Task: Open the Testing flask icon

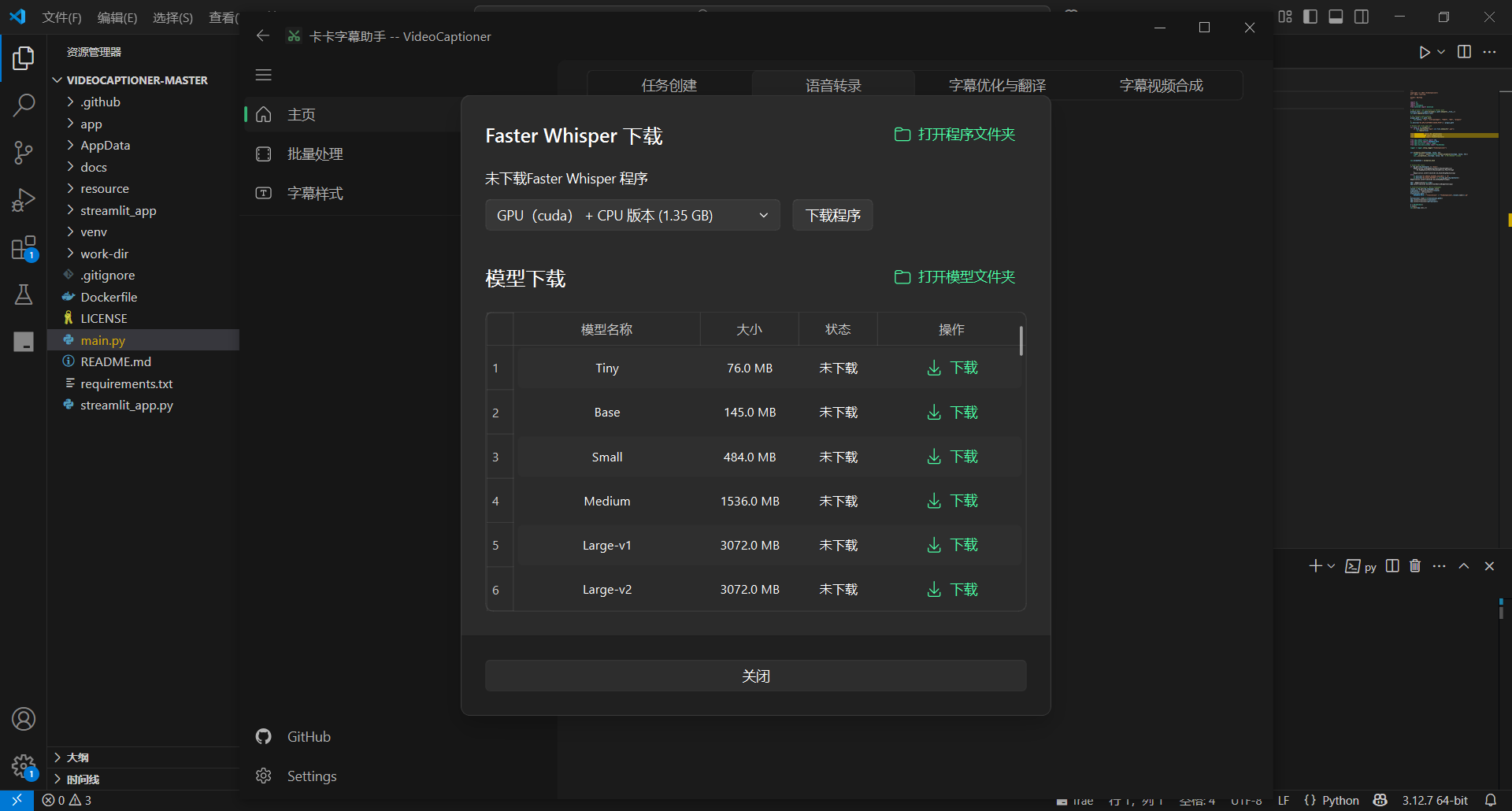Action: point(24,294)
